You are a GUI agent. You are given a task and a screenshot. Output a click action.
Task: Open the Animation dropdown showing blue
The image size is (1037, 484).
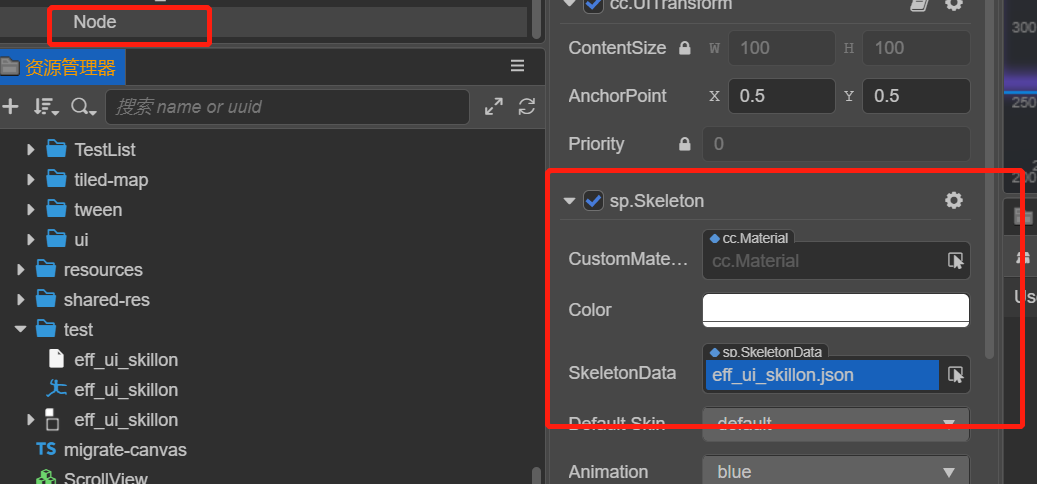(x=836, y=472)
